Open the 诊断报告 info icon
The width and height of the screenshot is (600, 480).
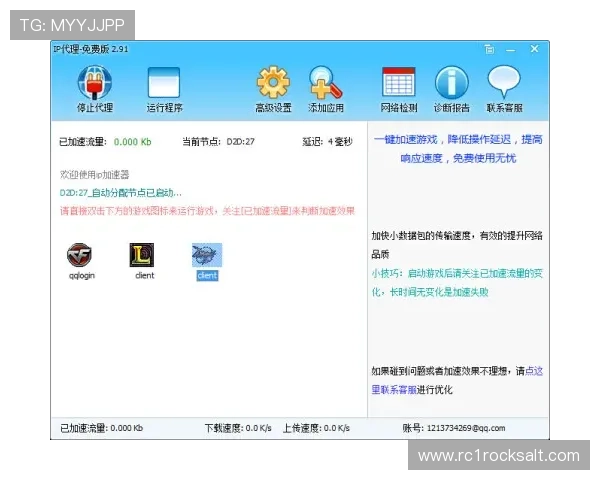click(x=452, y=82)
